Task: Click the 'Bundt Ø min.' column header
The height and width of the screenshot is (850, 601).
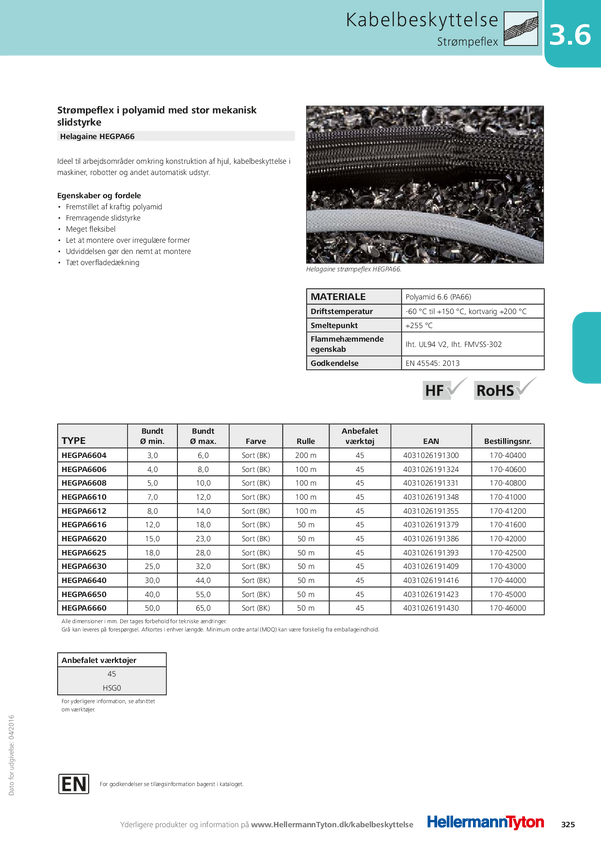Action: coord(152,436)
